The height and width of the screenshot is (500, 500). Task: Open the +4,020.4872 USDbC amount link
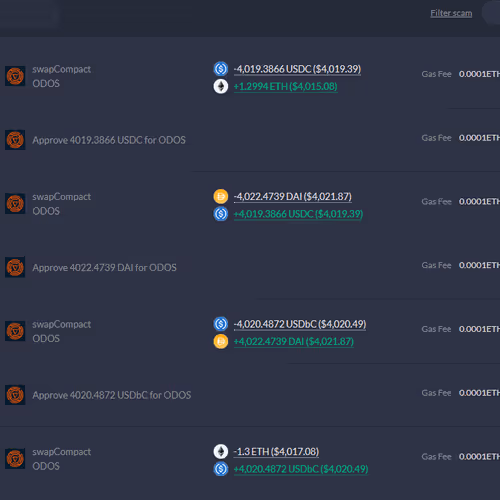point(301,469)
